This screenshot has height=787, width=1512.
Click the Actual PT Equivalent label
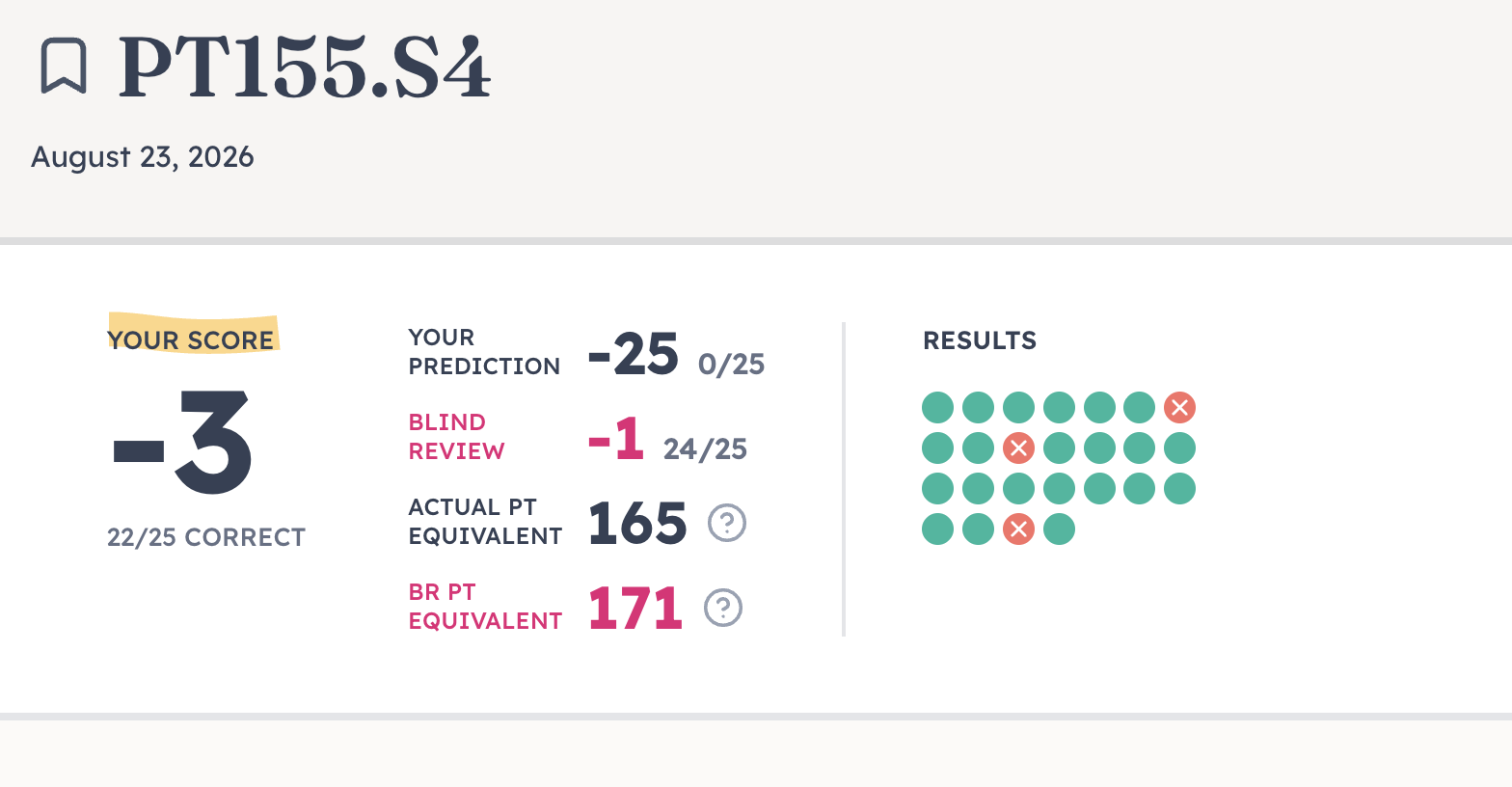(485, 522)
